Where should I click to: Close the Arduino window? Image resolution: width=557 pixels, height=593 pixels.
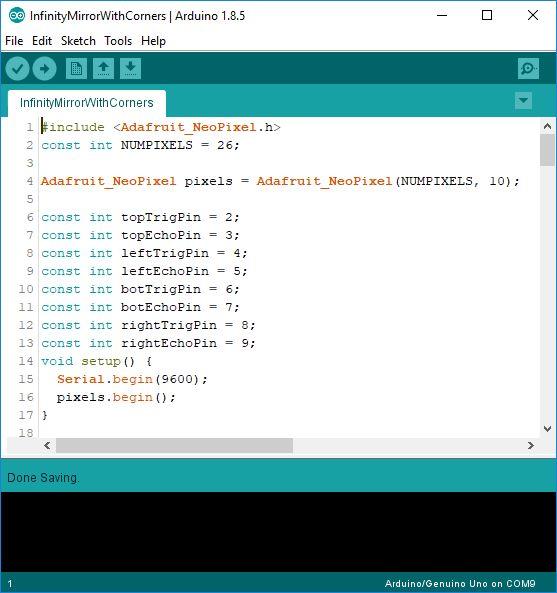[533, 16]
